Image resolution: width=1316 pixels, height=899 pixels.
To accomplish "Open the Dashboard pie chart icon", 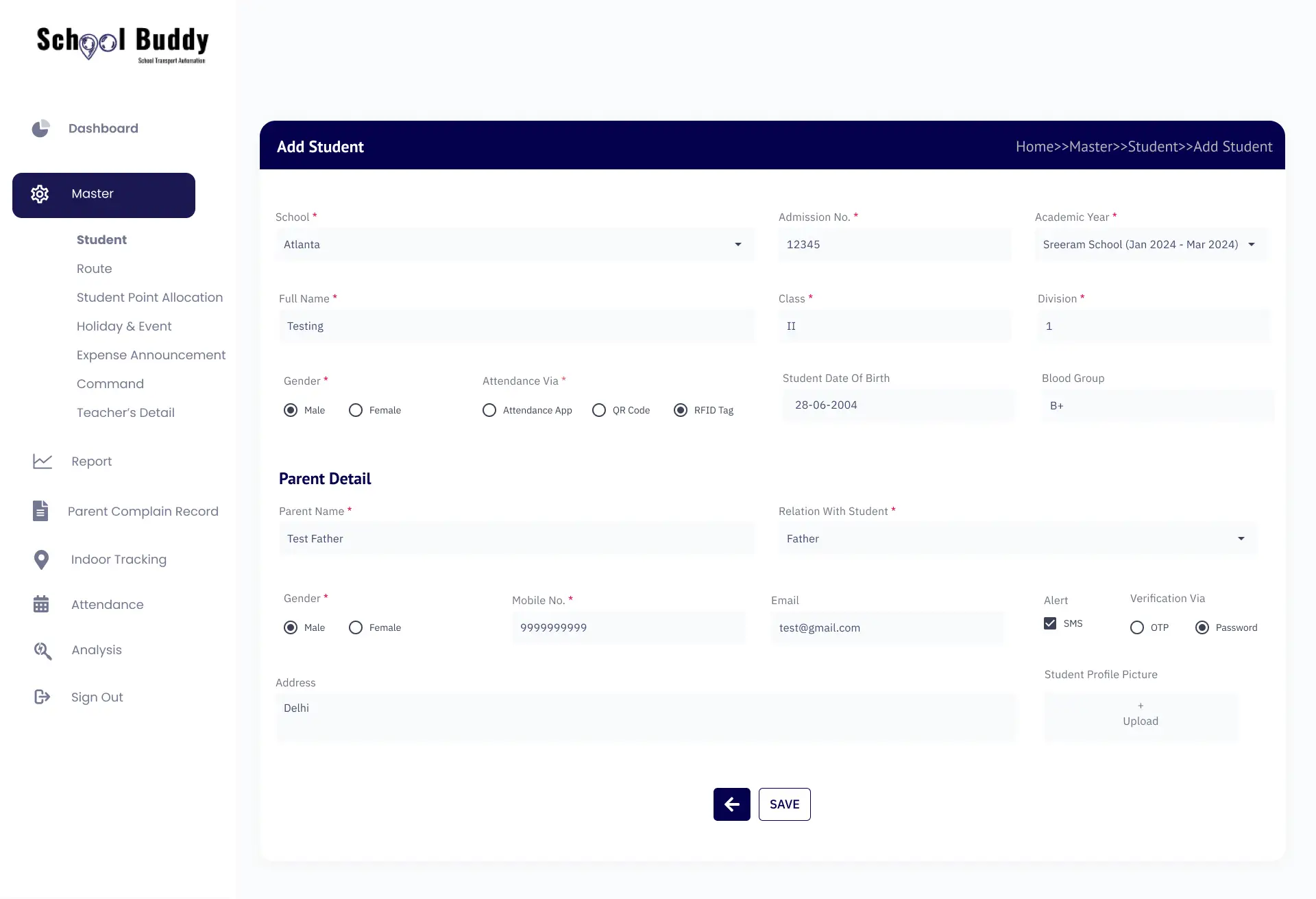I will pos(41,128).
